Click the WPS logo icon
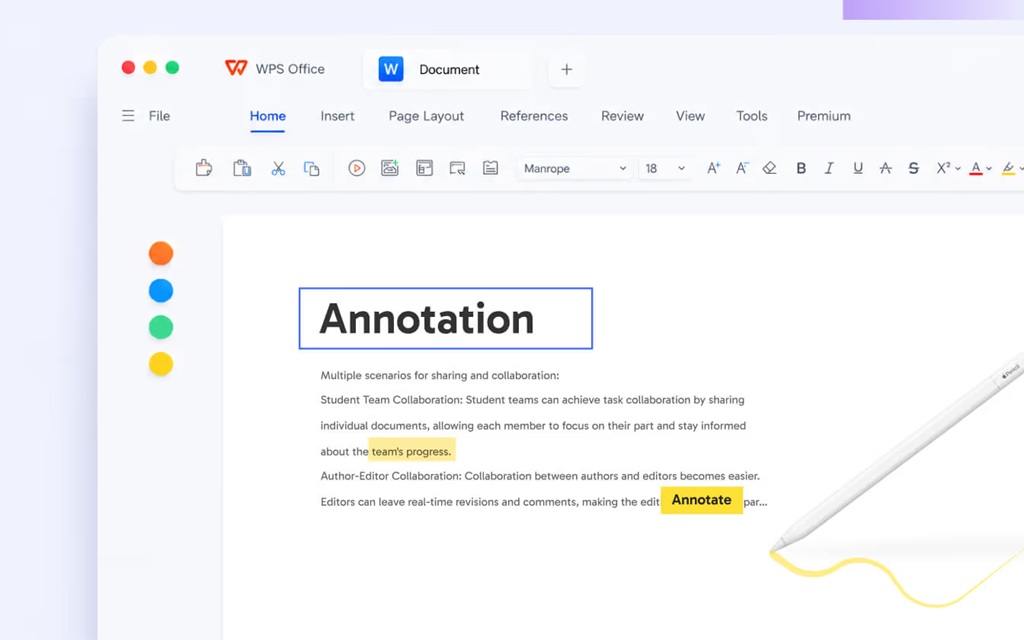This screenshot has height=640, width=1024. click(236, 68)
